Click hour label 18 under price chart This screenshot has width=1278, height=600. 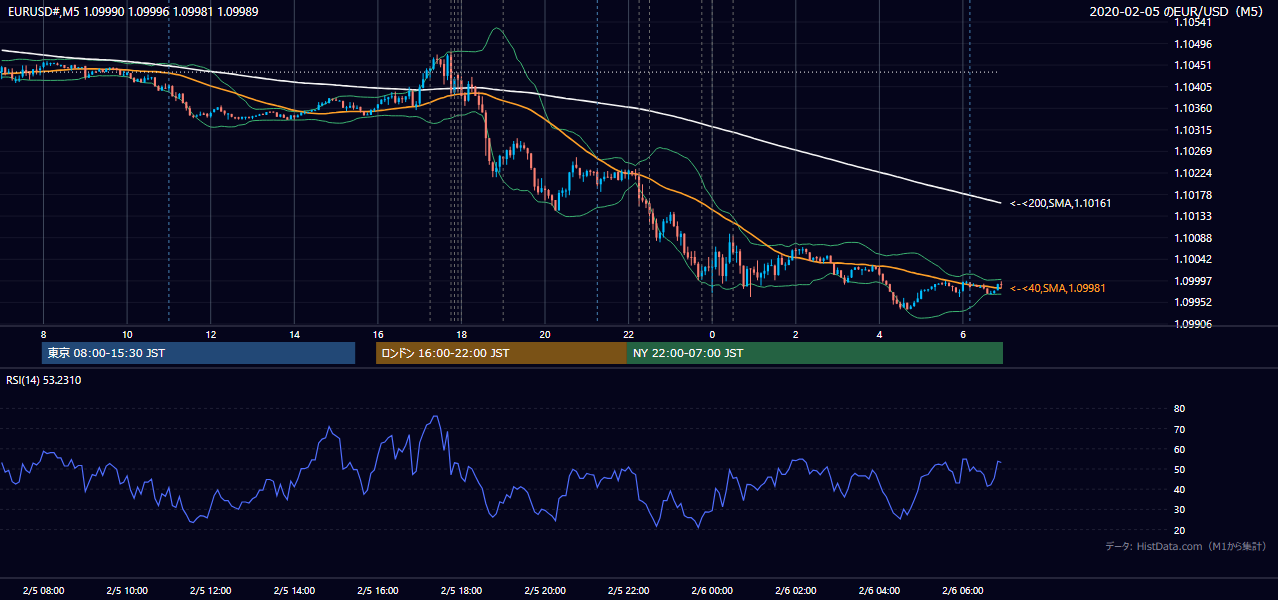click(x=461, y=334)
